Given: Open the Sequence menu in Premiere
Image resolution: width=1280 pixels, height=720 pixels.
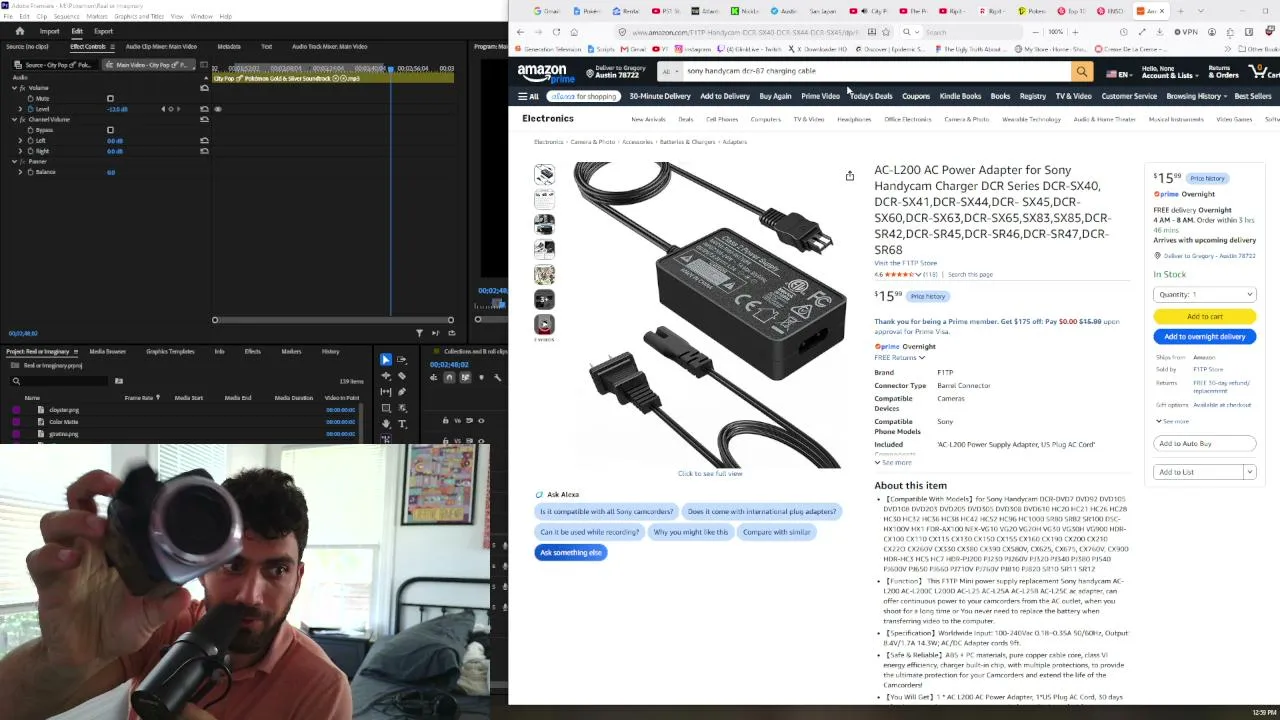Looking at the screenshot, I should (66, 16).
